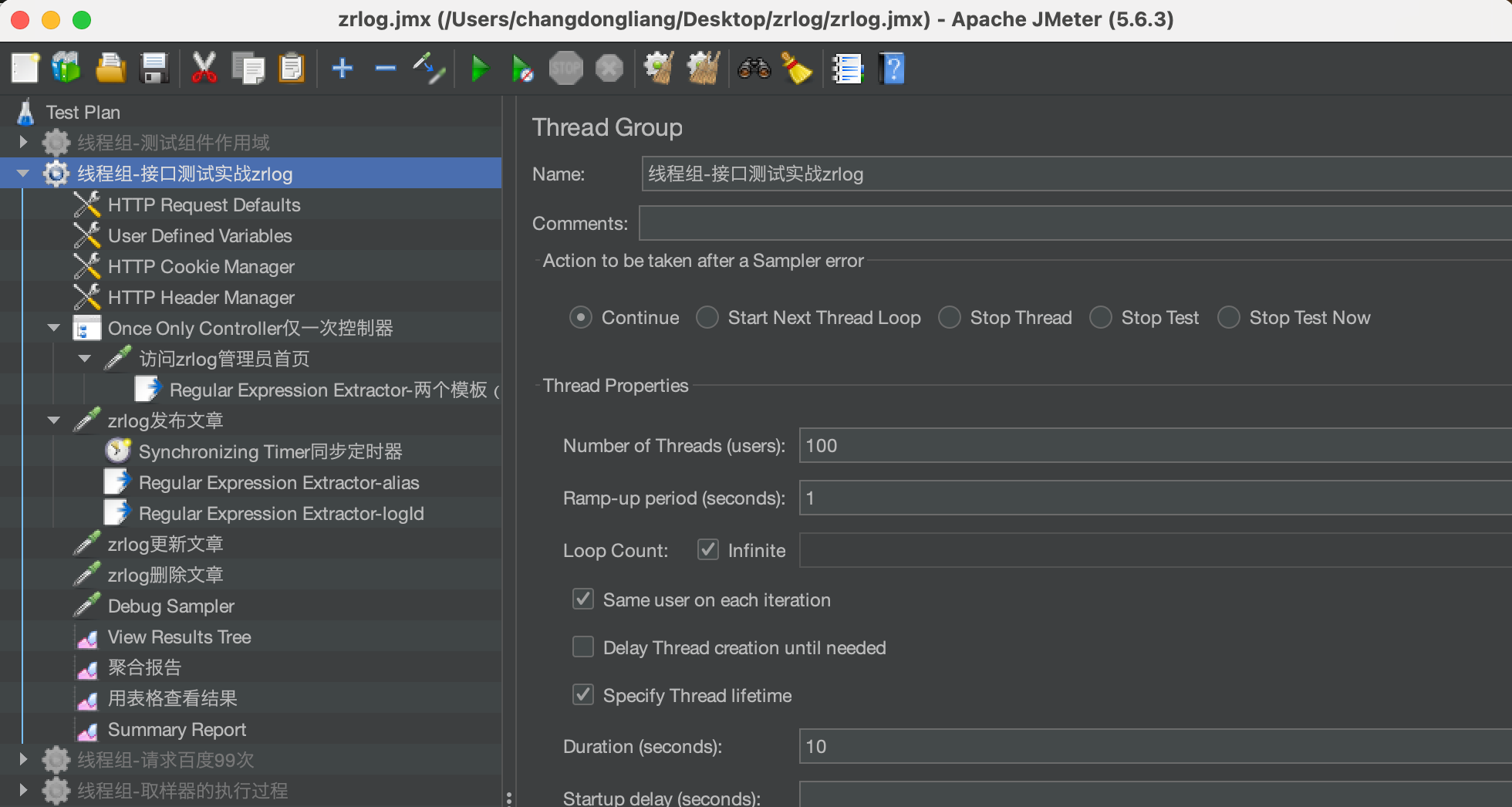Toggle Specify Thread lifetime checkbox
The width and height of the screenshot is (1512, 807).
(x=583, y=694)
